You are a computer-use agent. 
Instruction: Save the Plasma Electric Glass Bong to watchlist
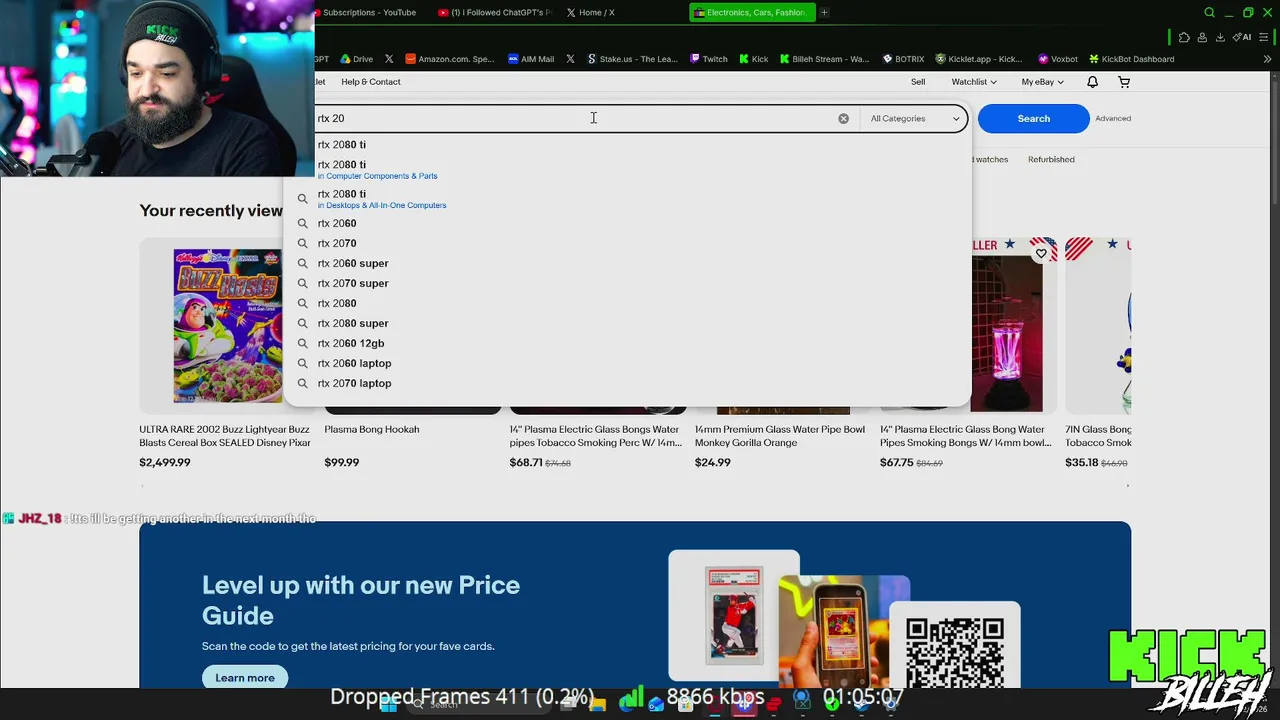(x=1041, y=254)
